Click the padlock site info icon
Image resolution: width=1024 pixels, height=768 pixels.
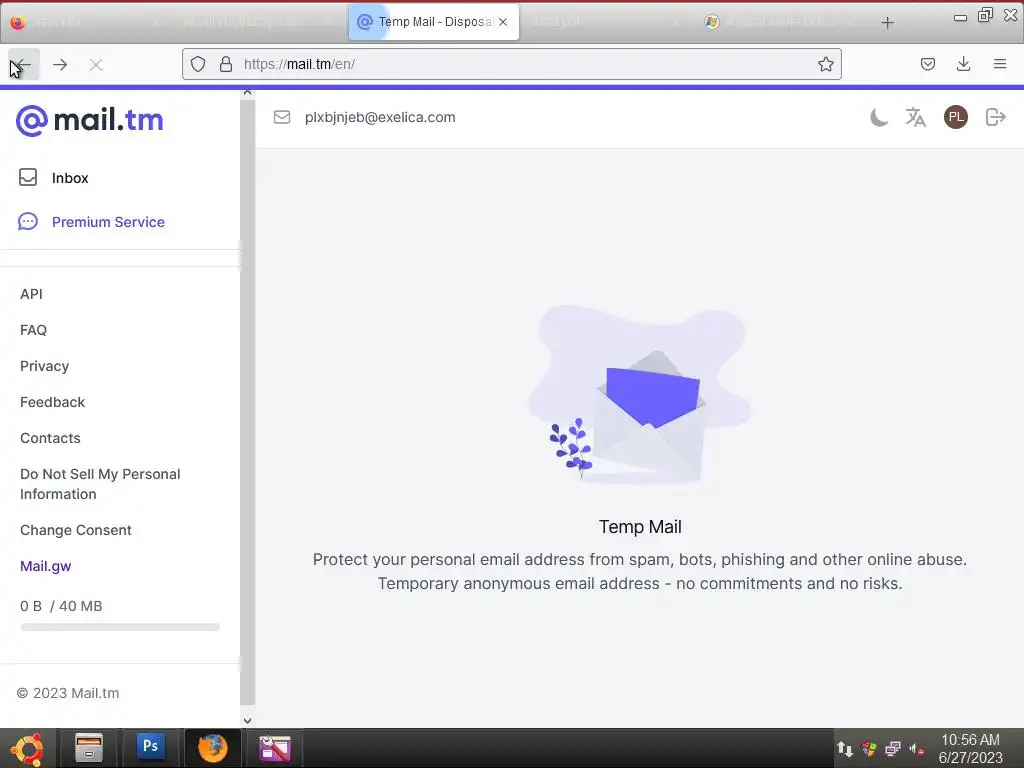tap(226, 64)
